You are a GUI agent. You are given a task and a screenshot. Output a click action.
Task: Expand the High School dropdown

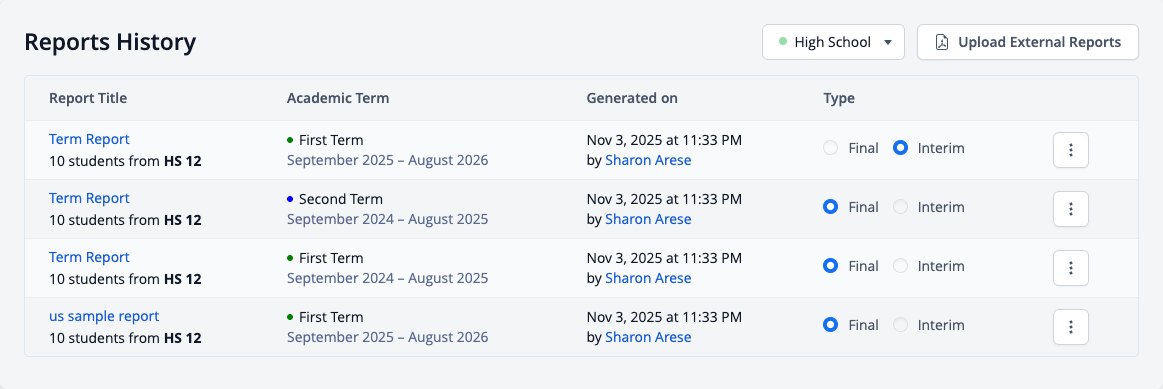click(833, 42)
